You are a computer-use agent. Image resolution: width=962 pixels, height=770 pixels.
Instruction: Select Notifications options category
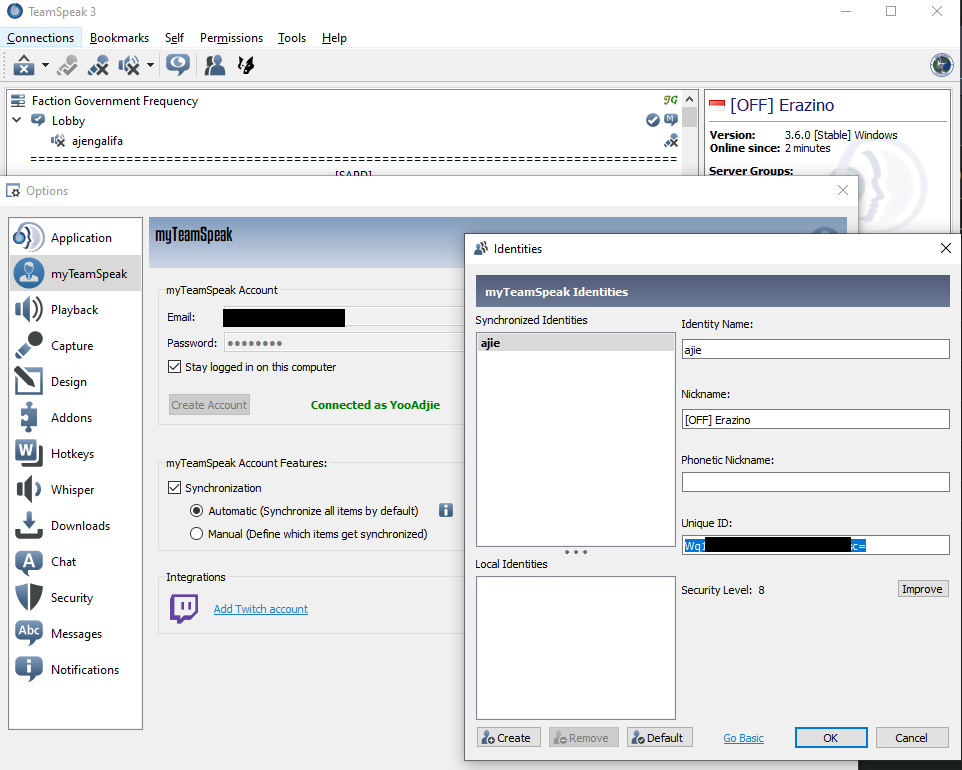(75, 669)
